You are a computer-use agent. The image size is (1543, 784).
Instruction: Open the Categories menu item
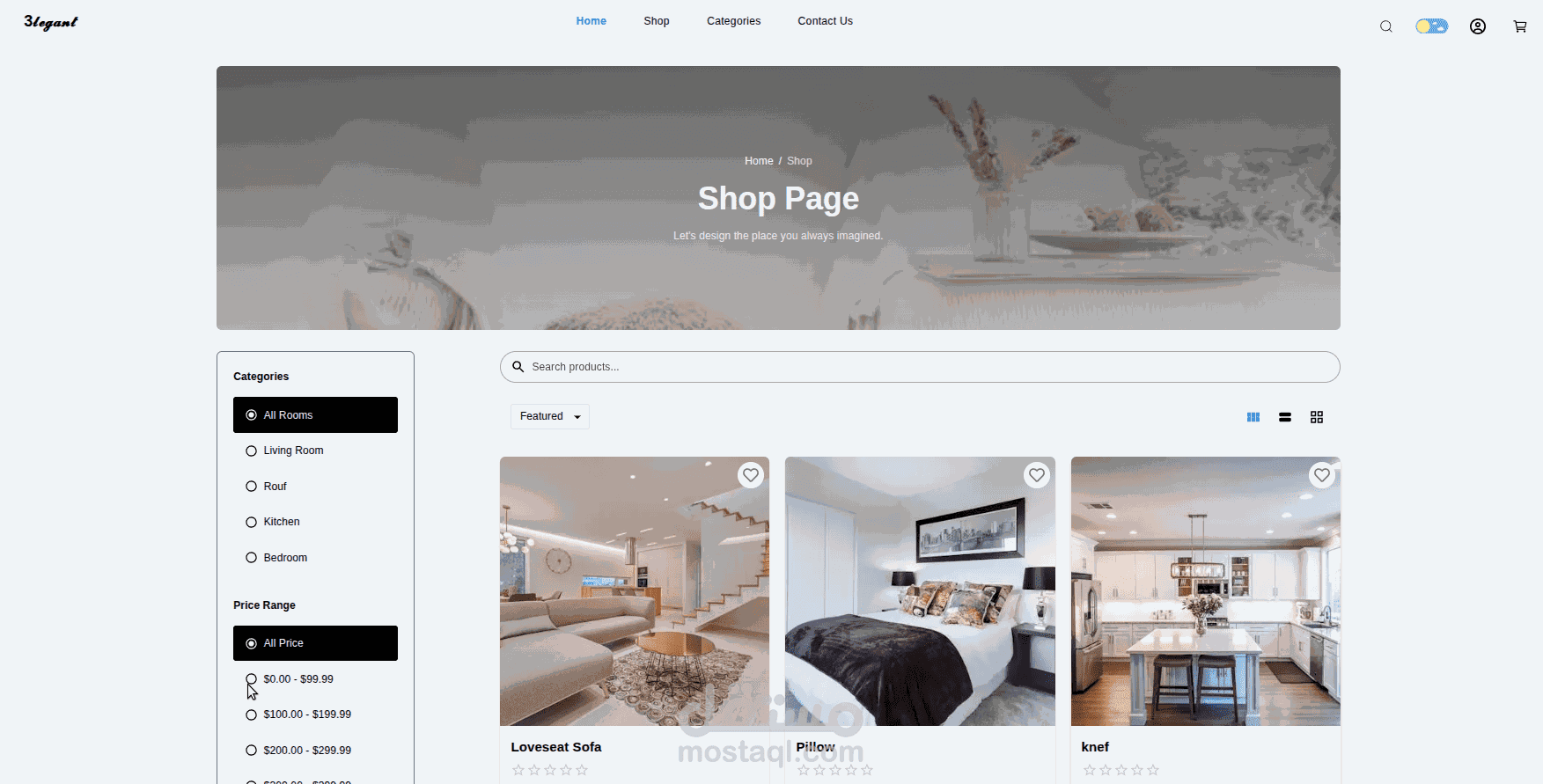point(733,21)
